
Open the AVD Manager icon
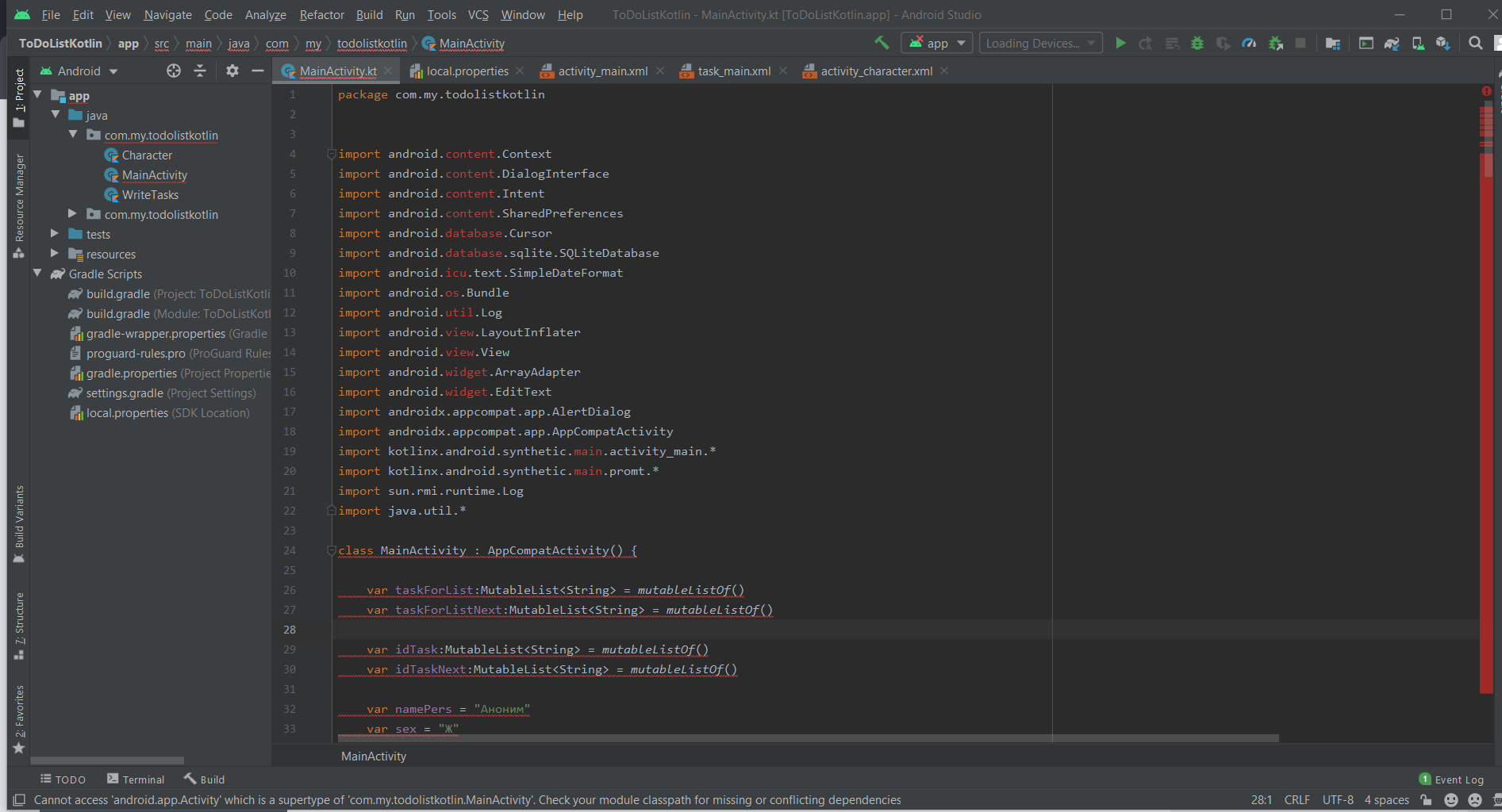pyautogui.click(x=1417, y=43)
